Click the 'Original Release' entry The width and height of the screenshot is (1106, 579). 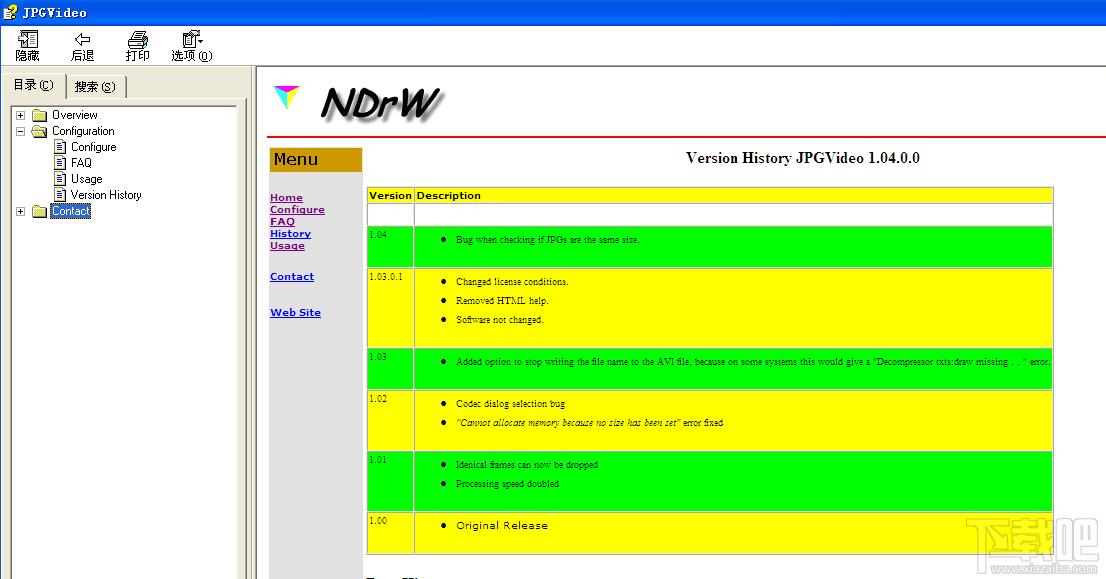click(502, 525)
